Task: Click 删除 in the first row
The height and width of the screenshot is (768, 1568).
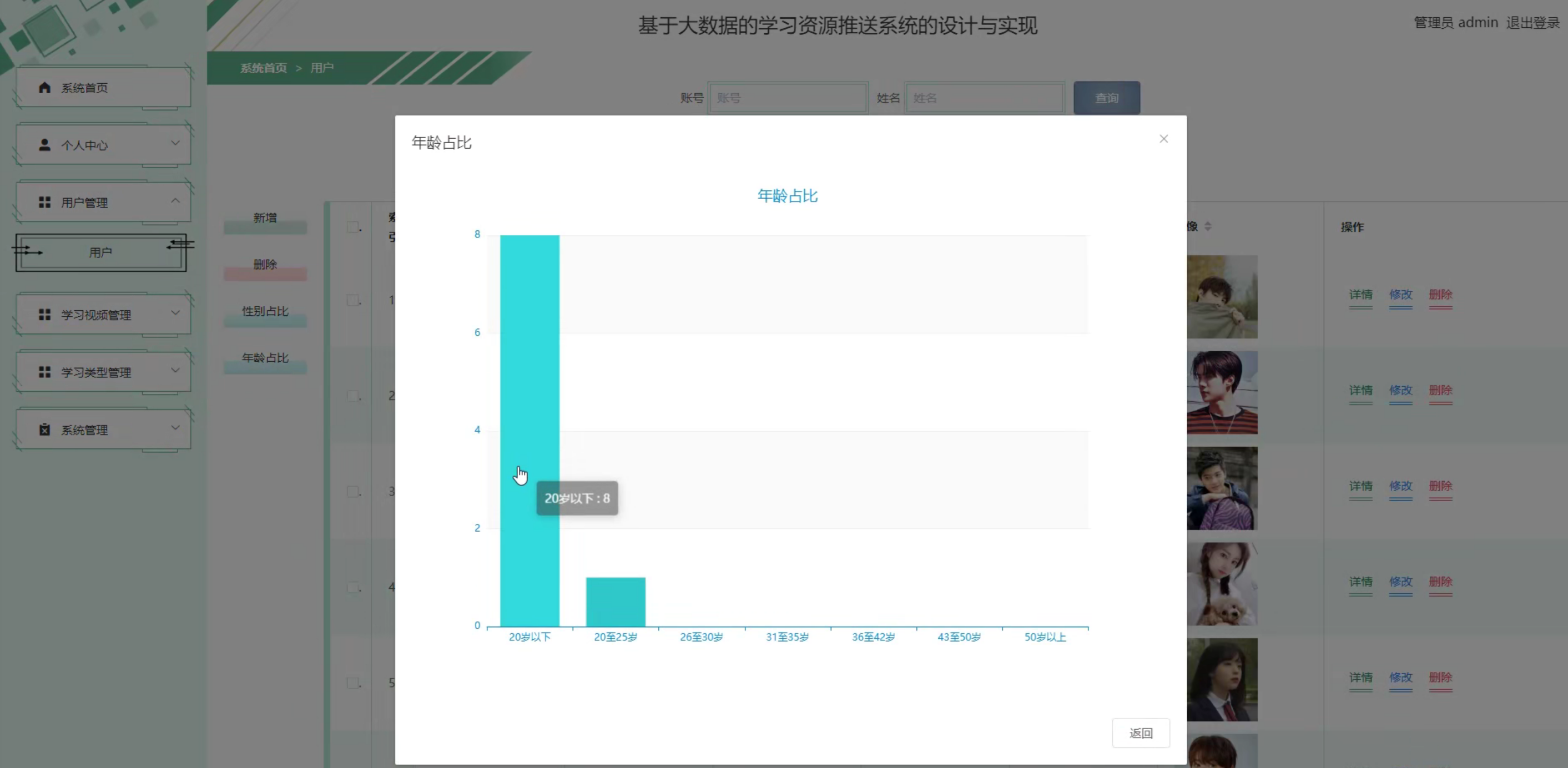Action: click(x=1440, y=295)
